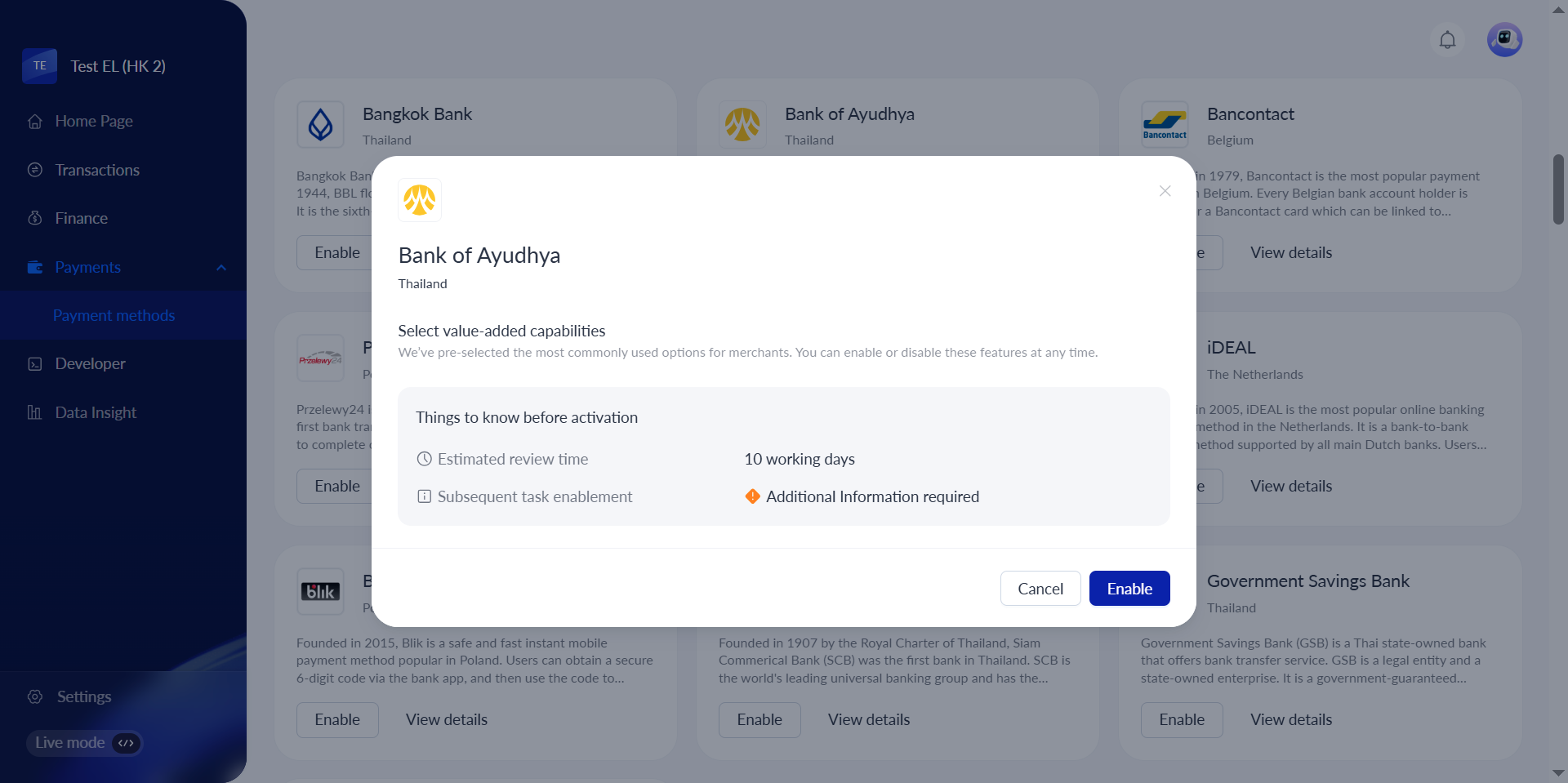The width and height of the screenshot is (1568, 783).
Task: Click the Bank of Ayudhya dialog logo
Action: [x=420, y=200]
